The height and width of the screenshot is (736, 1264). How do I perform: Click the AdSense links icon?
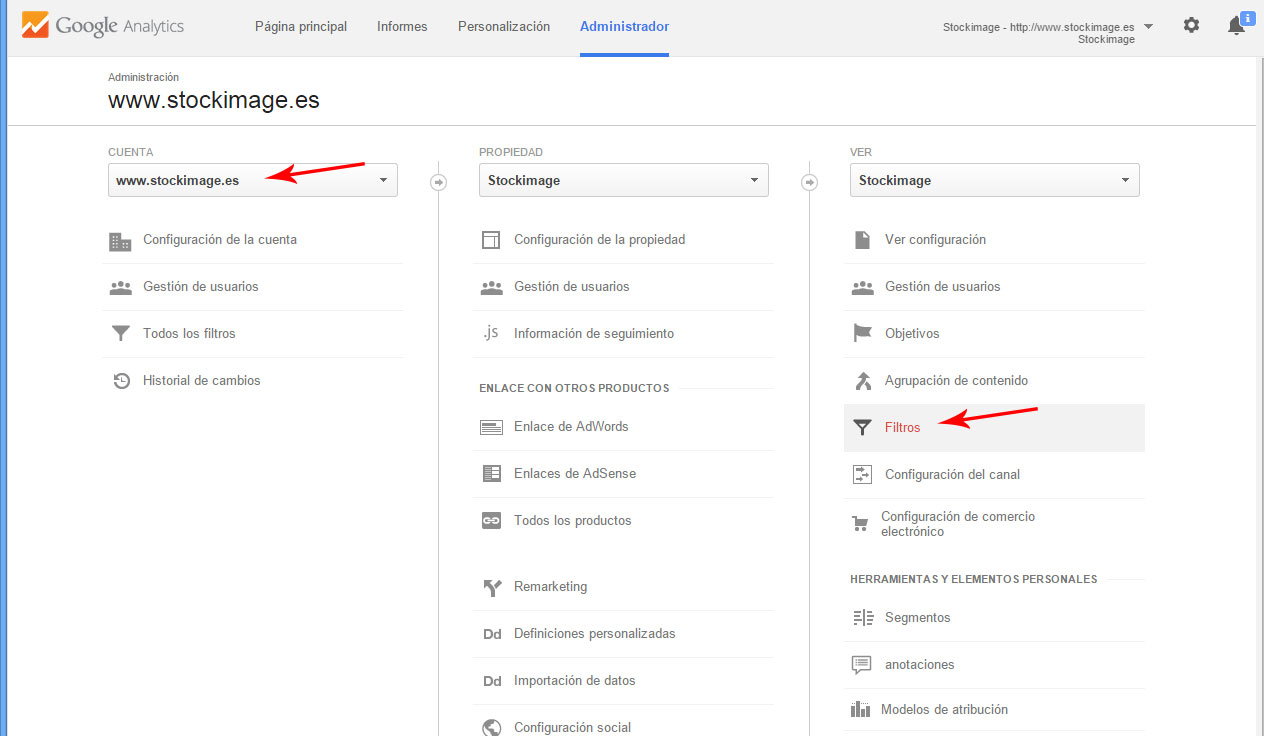491,474
